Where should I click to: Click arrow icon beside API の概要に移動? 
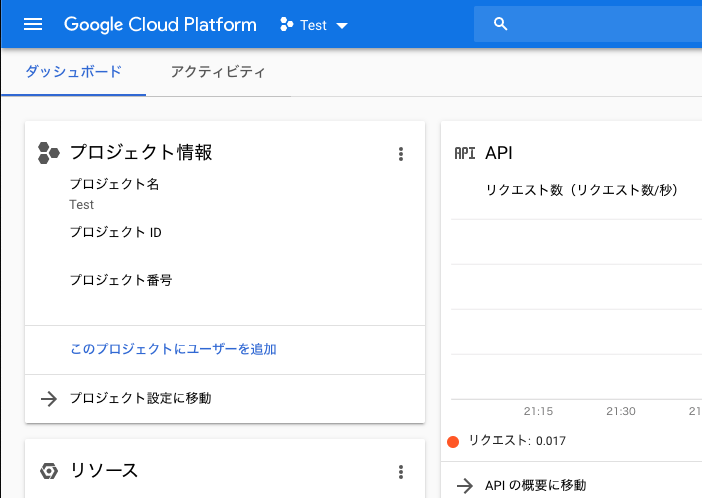[465, 485]
